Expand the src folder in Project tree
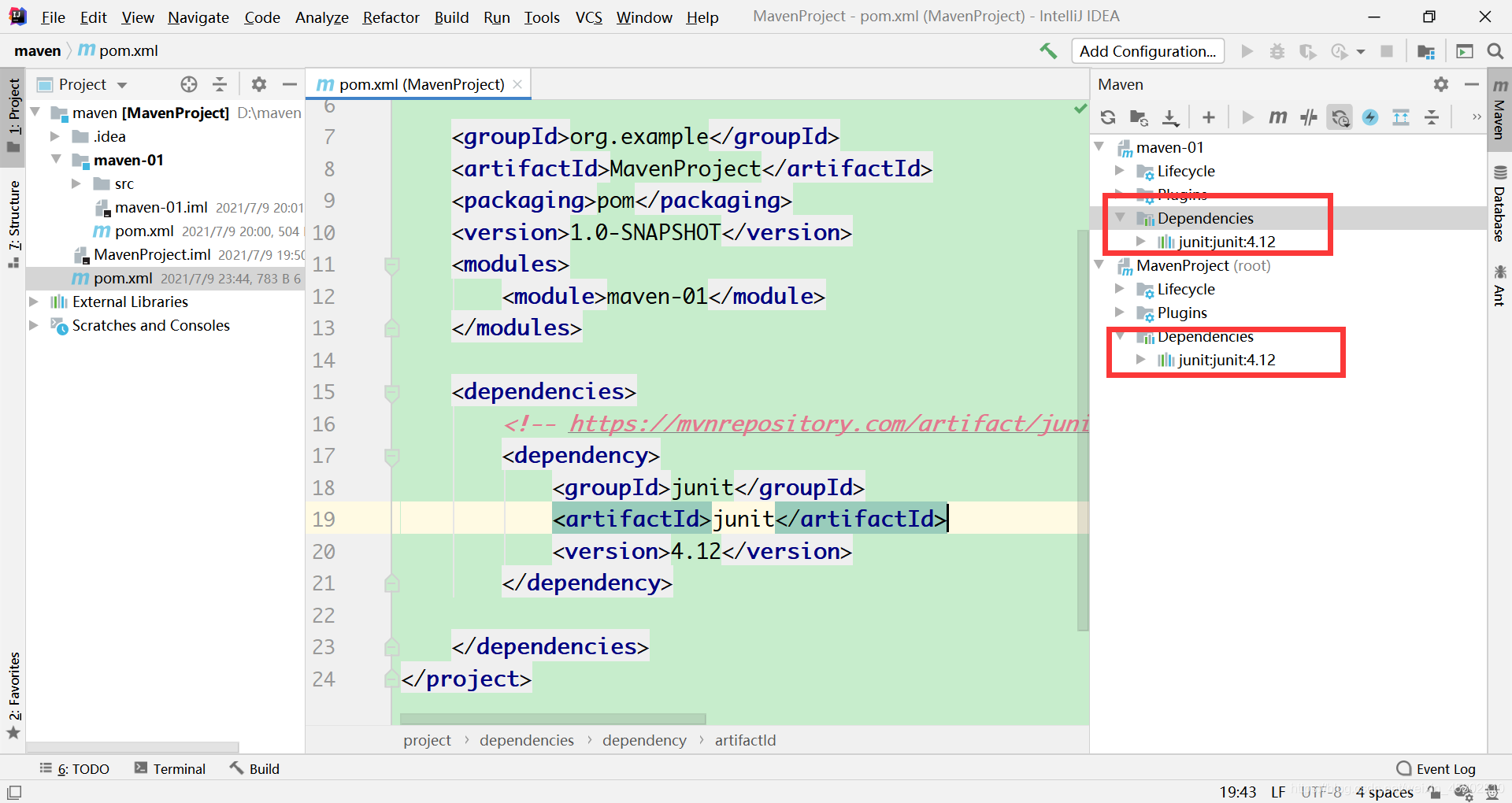 point(76,183)
